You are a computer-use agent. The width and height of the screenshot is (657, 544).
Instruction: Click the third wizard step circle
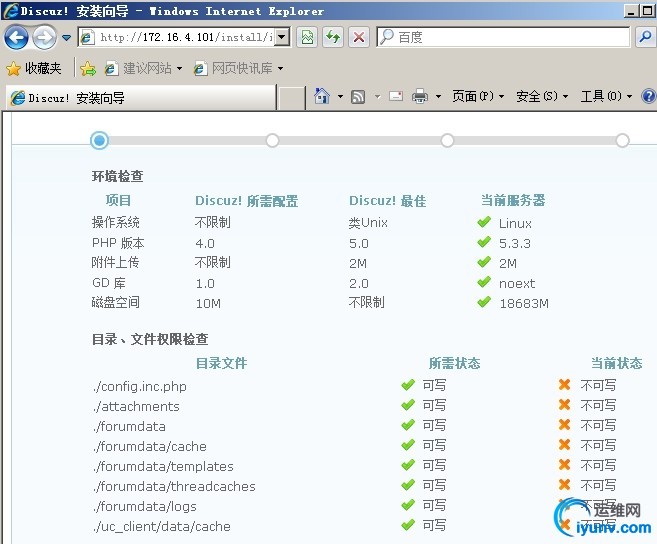tap(447, 140)
